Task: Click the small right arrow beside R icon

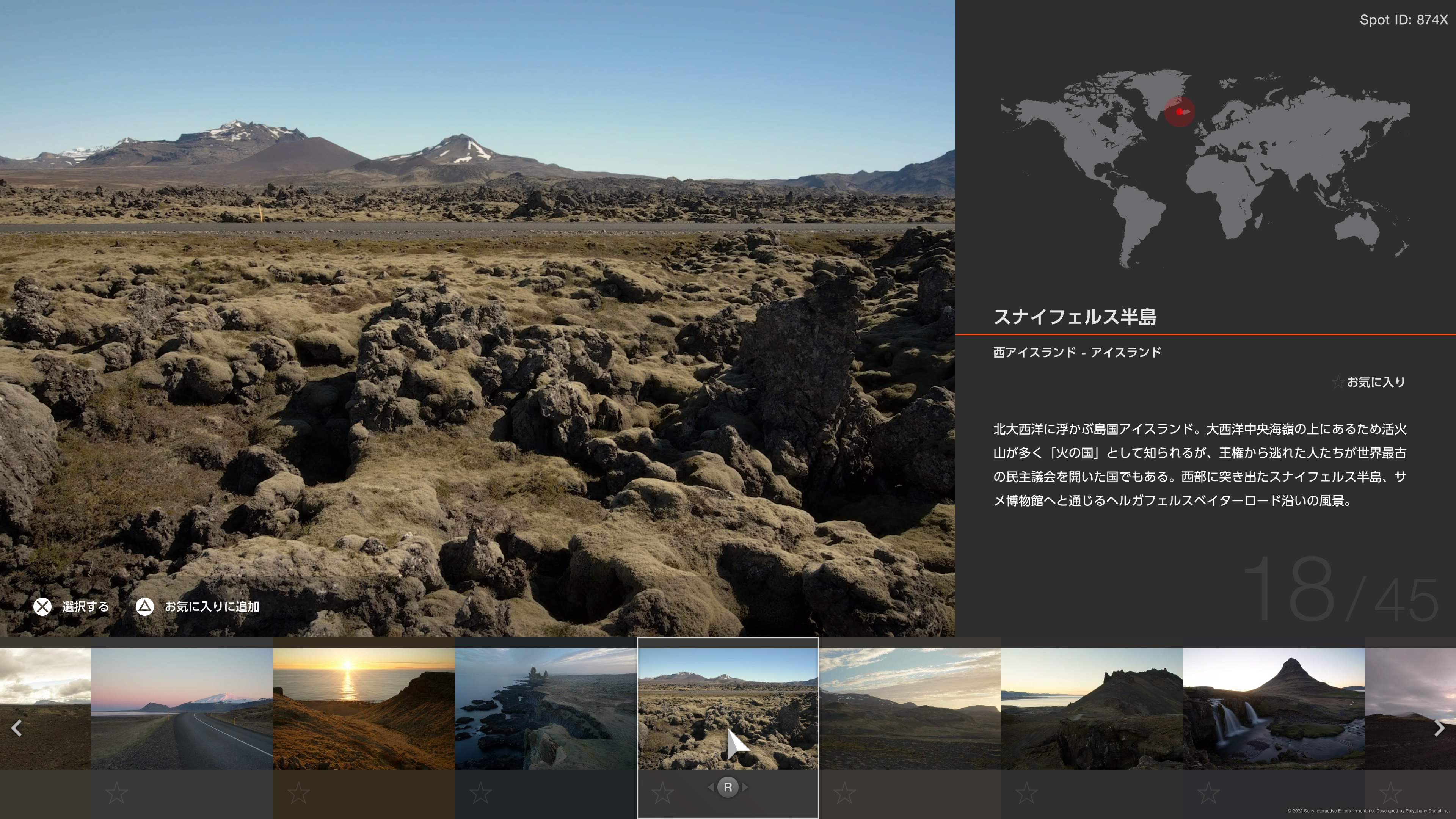Action: (x=745, y=787)
